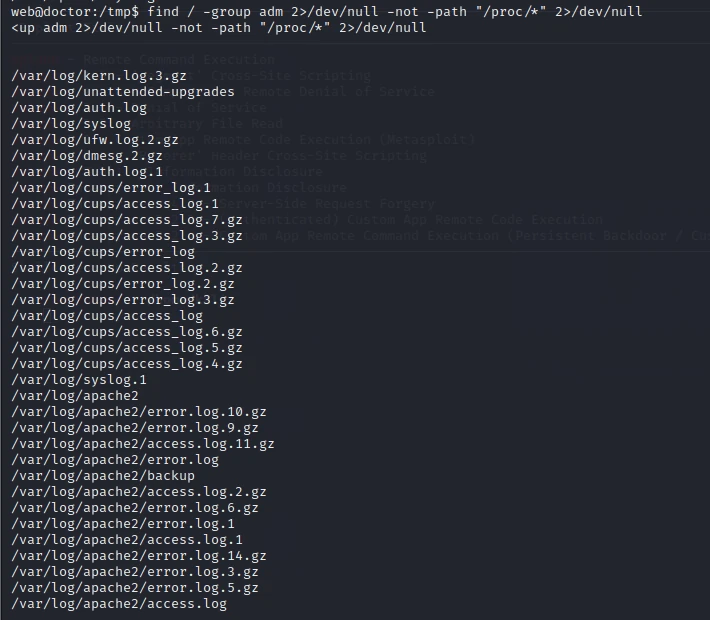Click the /var/log/cups/error_log entry
This screenshot has height=620, width=710.
tap(103, 252)
